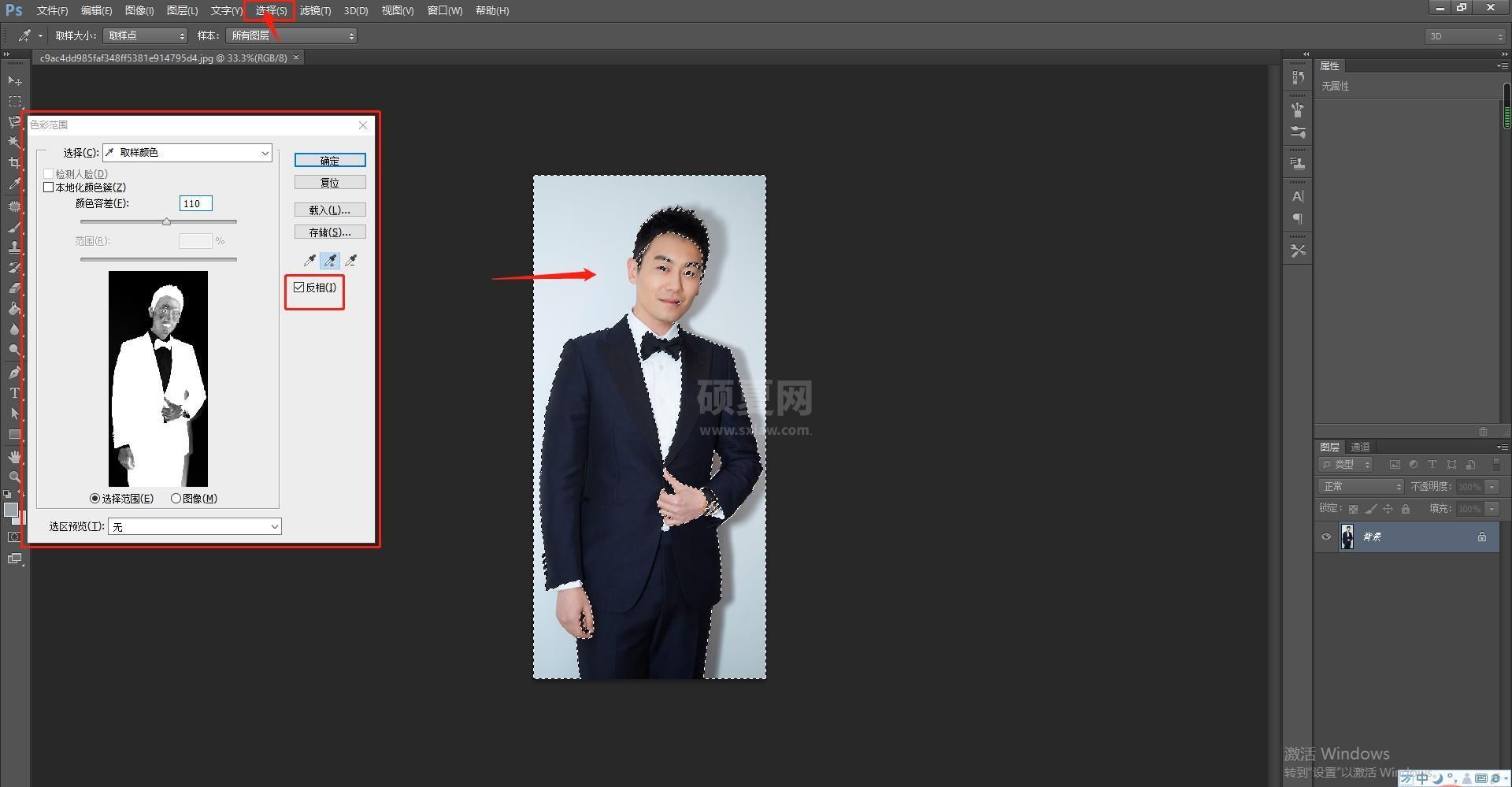Close the 色彩范围 dialog
Viewport: 1512px width, 787px height.
coord(363,125)
